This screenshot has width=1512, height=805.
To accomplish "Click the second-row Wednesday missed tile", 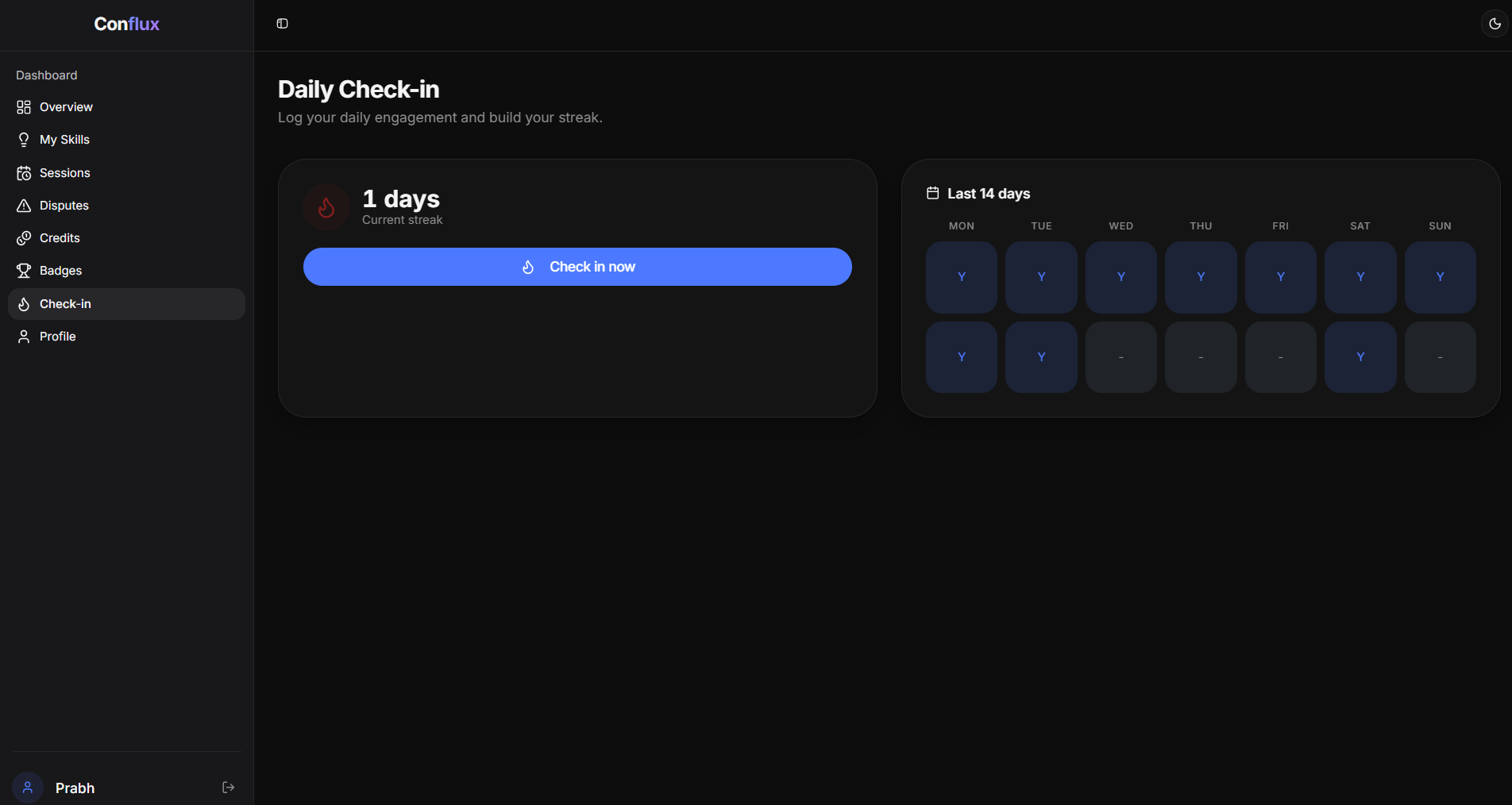I will (x=1121, y=357).
